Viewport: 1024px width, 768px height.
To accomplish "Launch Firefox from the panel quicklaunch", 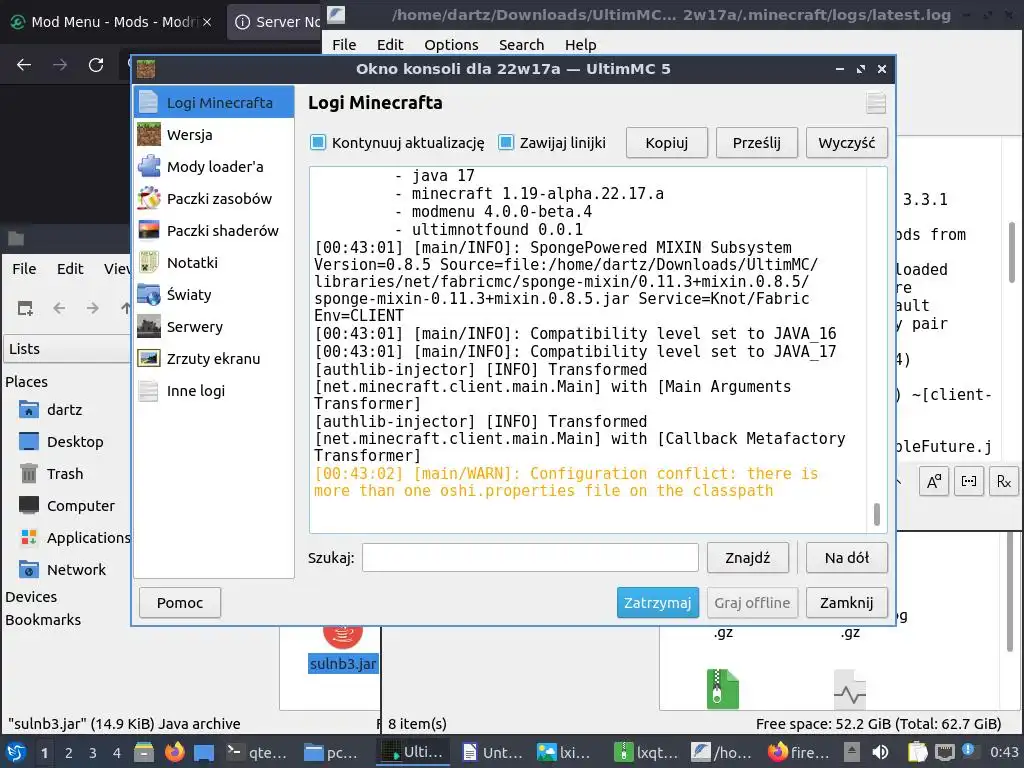I will tap(174, 752).
